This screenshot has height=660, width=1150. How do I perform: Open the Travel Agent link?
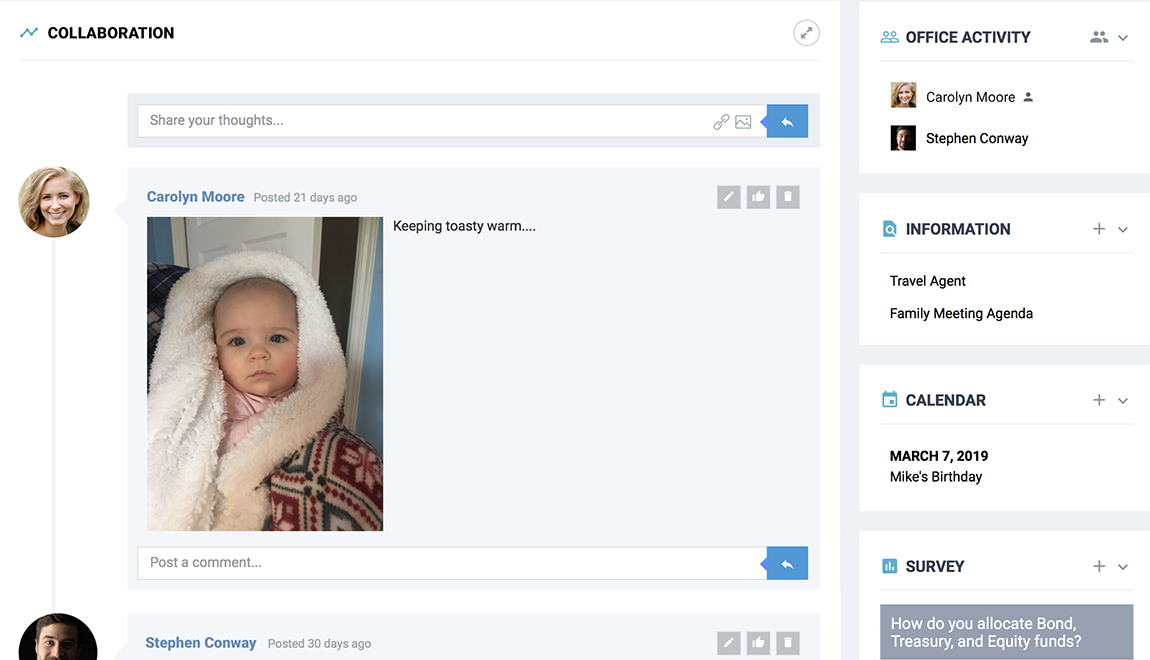(927, 281)
